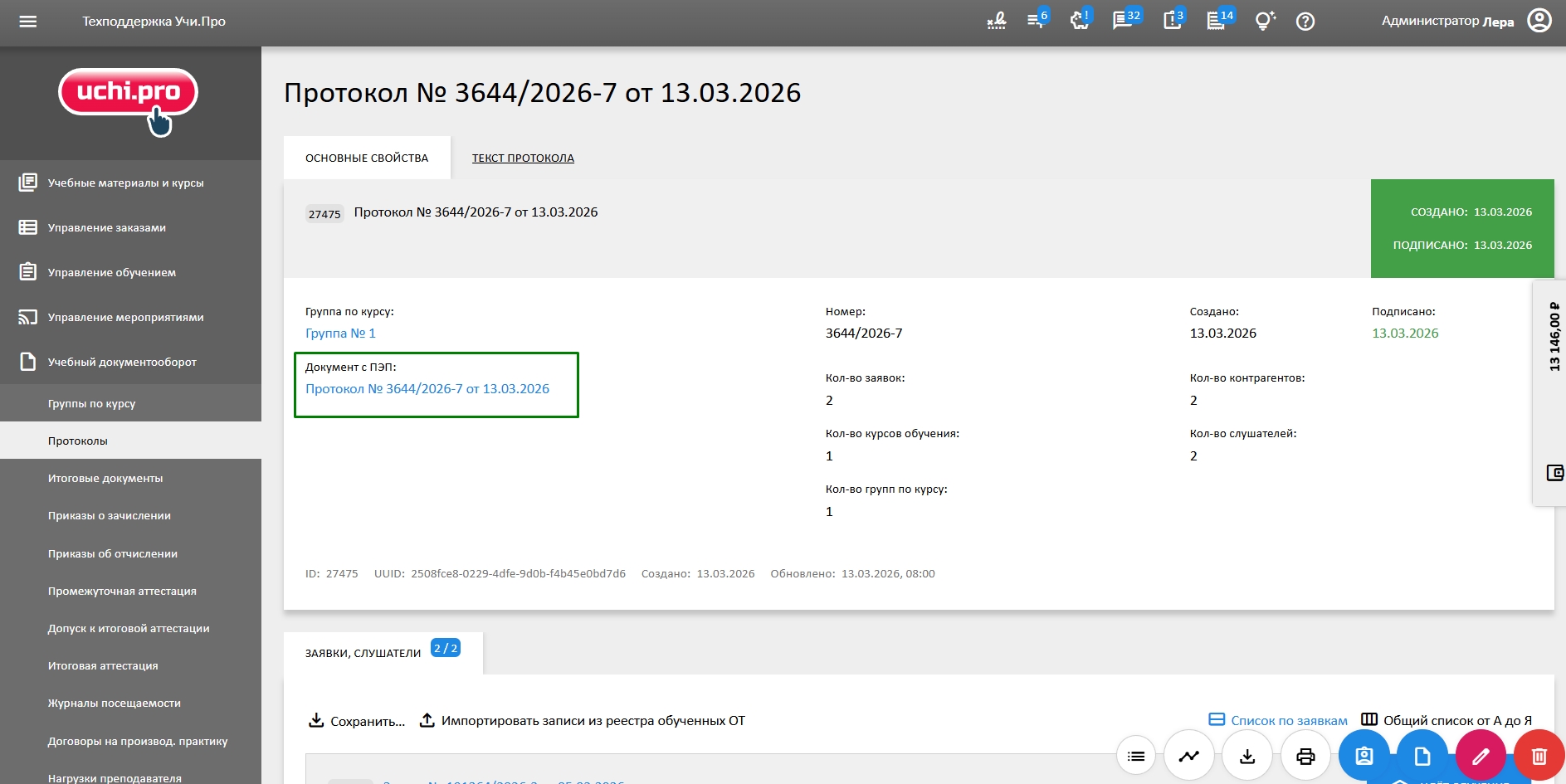Click the printer icon button
This screenshot has width=1566, height=784.
pyautogui.click(x=1305, y=756)
